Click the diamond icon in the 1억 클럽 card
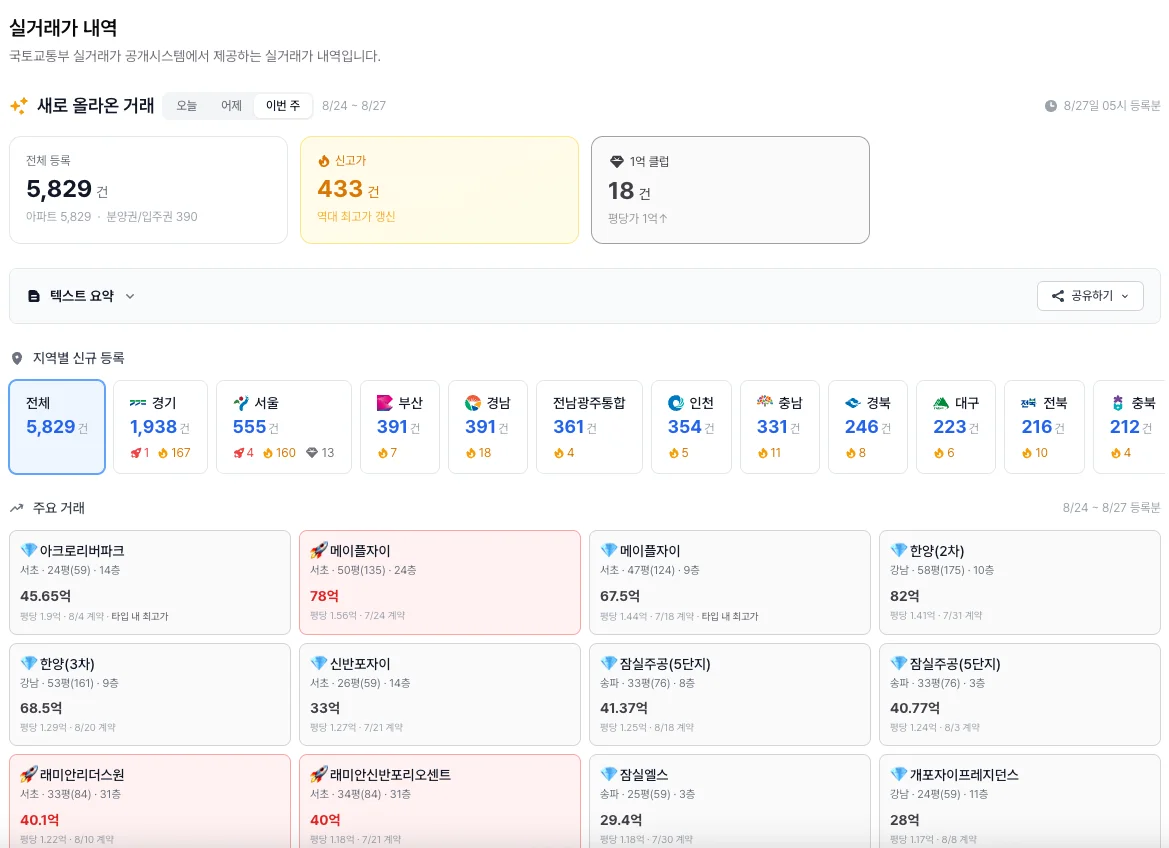 point(617,161)
